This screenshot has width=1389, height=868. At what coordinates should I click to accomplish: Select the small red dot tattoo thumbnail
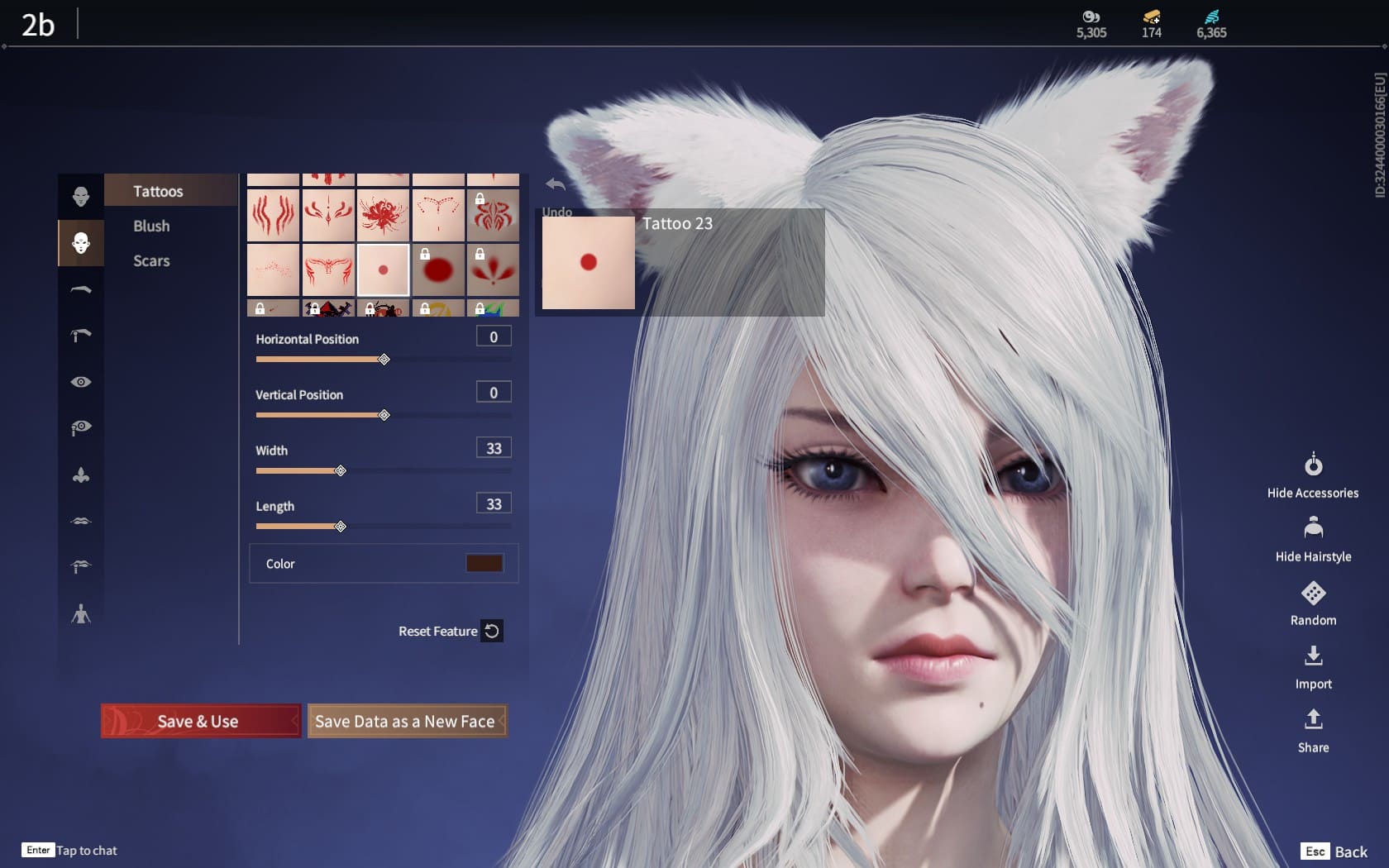click(x=384, y=269)
